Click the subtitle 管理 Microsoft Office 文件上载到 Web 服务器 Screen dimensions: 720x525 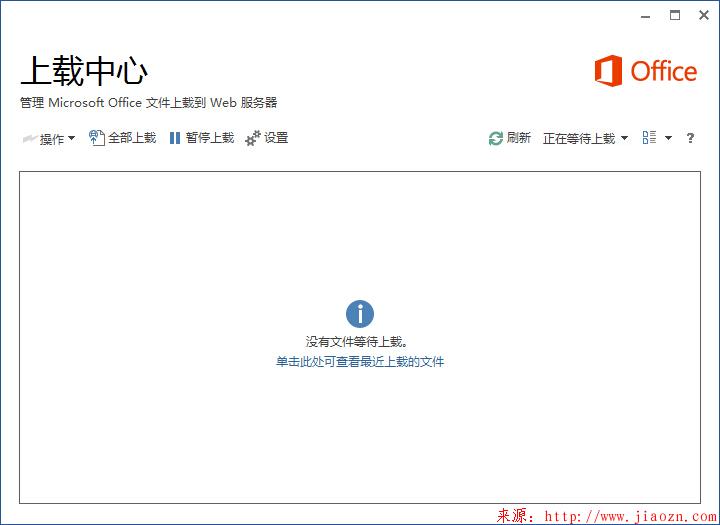[149, 102]
